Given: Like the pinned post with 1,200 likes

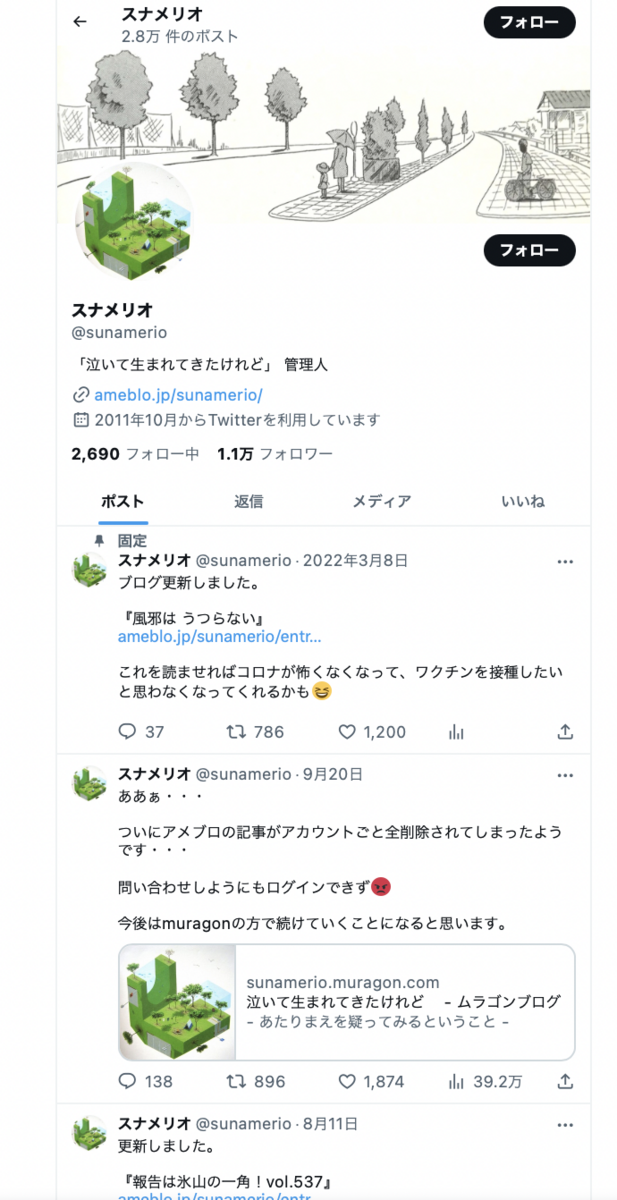Looking at the screenshot, I should (x=347, y=732).
